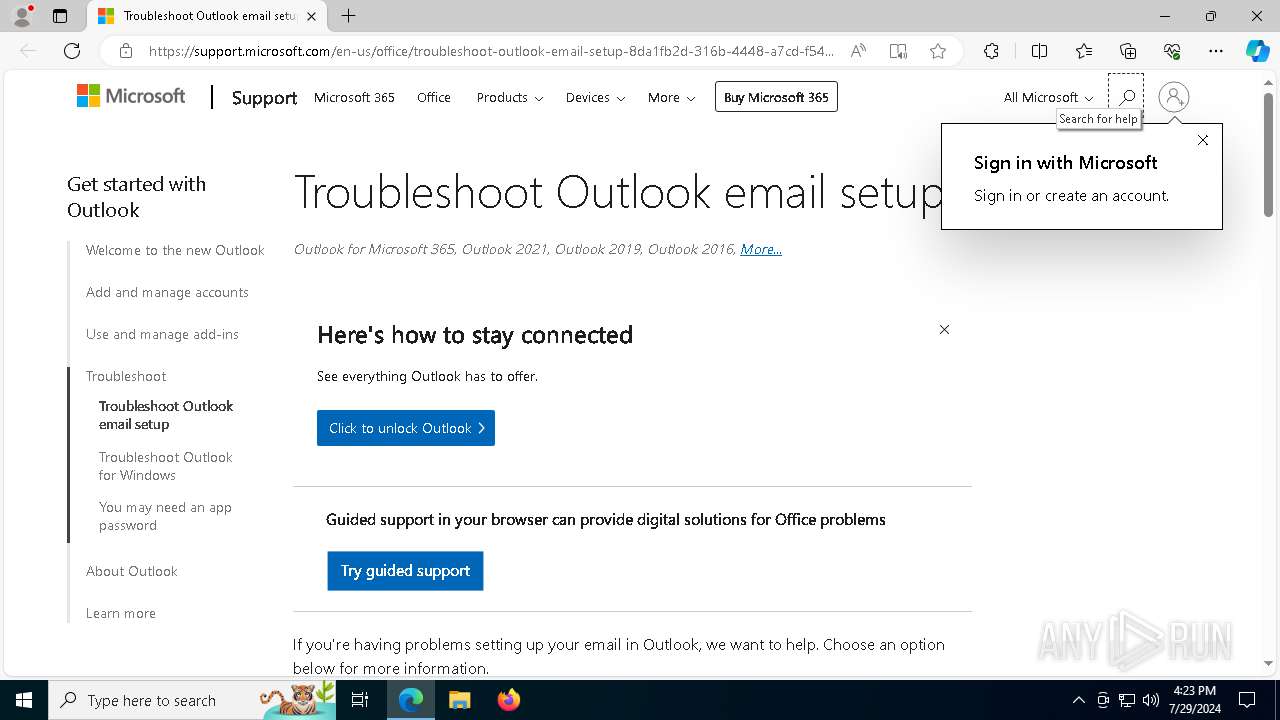View site information lock icon

(x=126, y=51)
